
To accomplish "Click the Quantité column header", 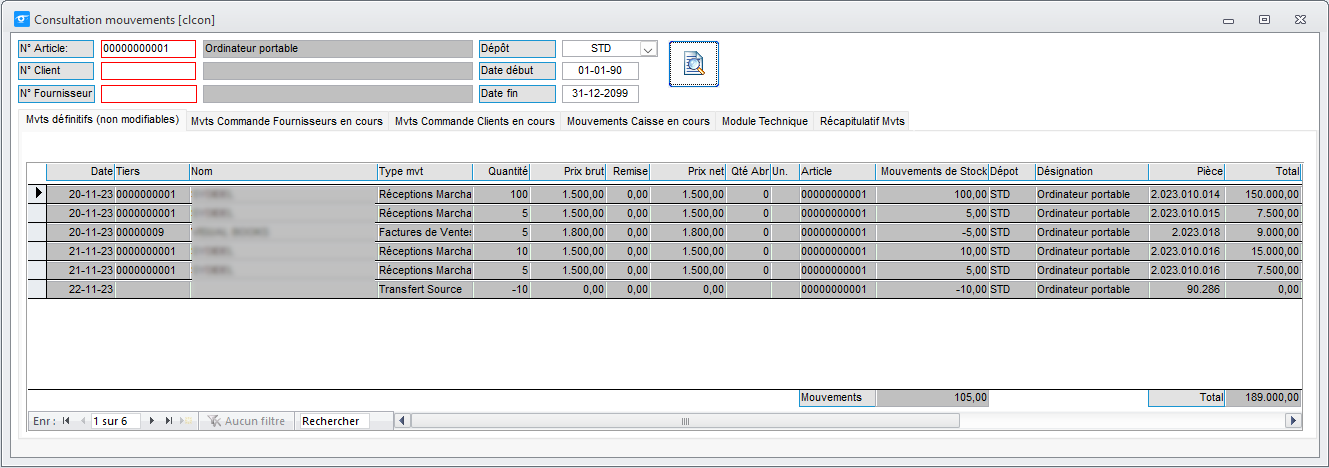I will 502,172.
